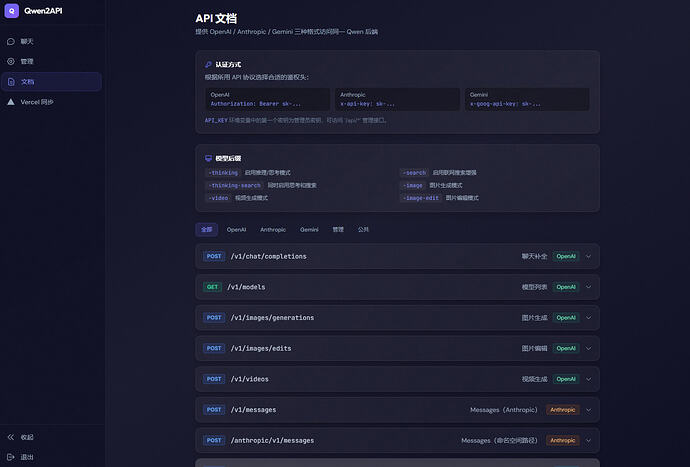The height and width of the screenshot is (467, 690).
Task: Click the collapse double-chevron icon
Action: [x=11, y=437]
